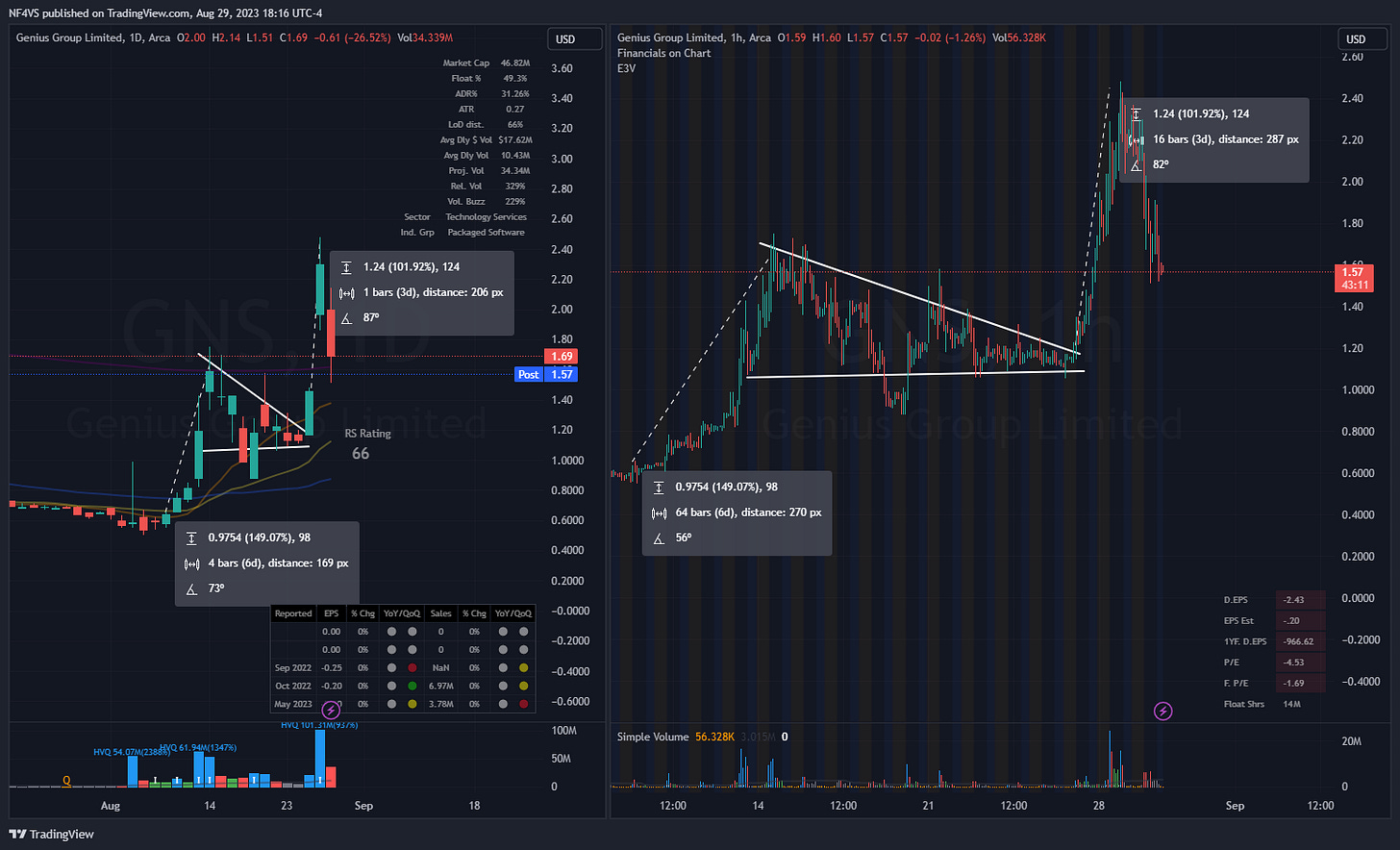Click the Proj. Vol value 34.34M
The width and height of the screenshot is (1400, 850).
515,170
